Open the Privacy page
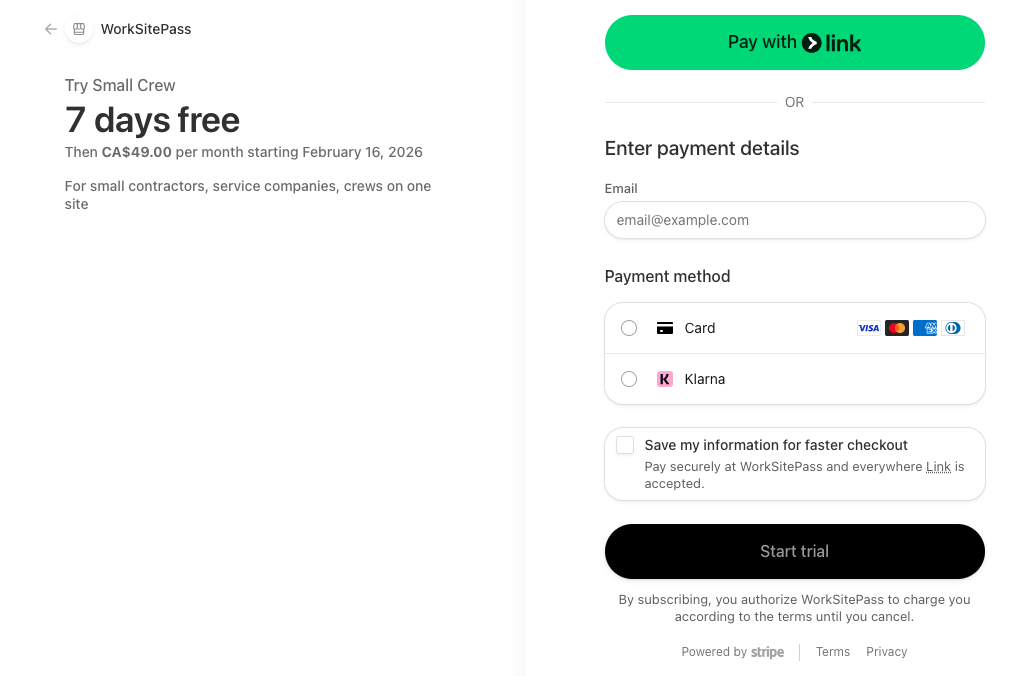This screenshot has width=1015, height=676. point(886,651)
